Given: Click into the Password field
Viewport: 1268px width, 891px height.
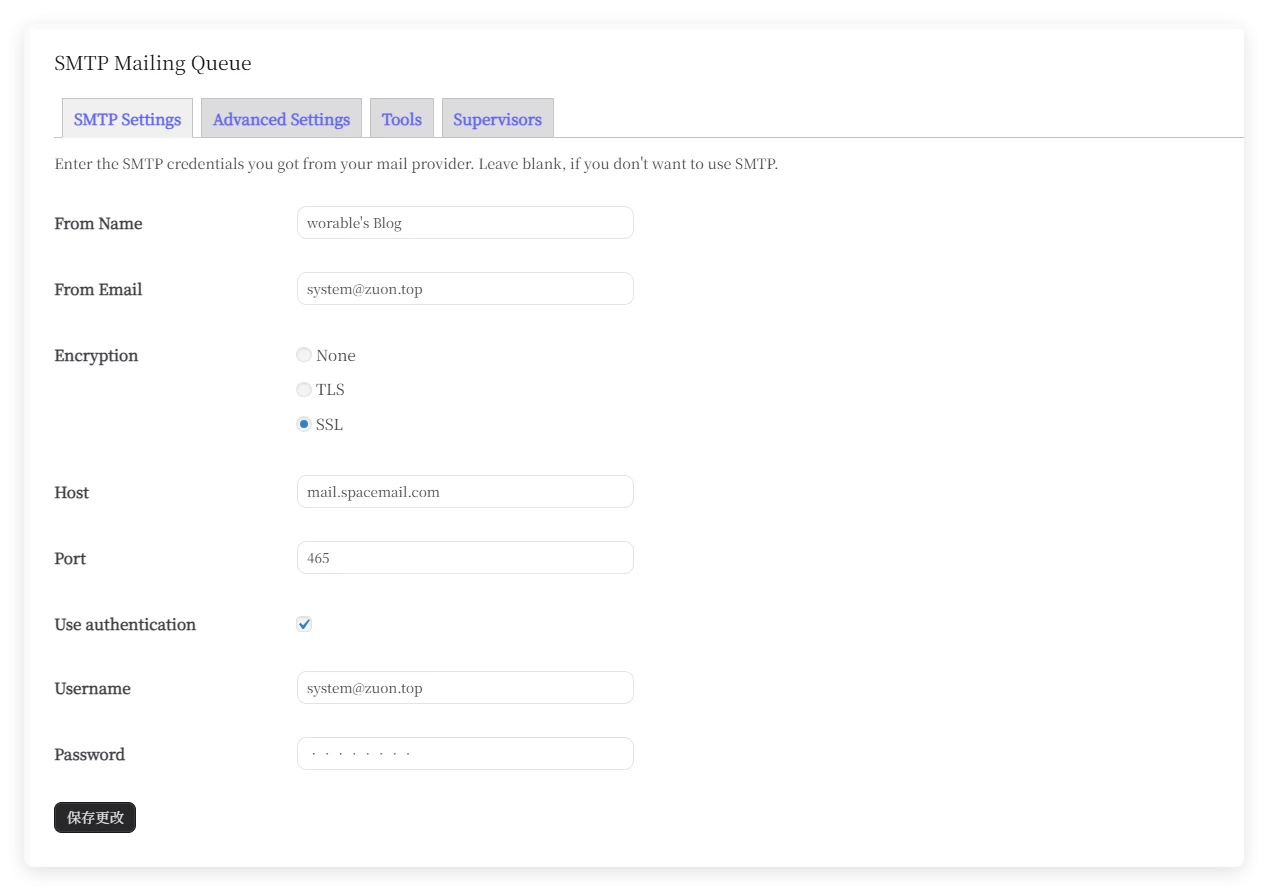Looking at the screenshot, I should click(x=465, y=754).
